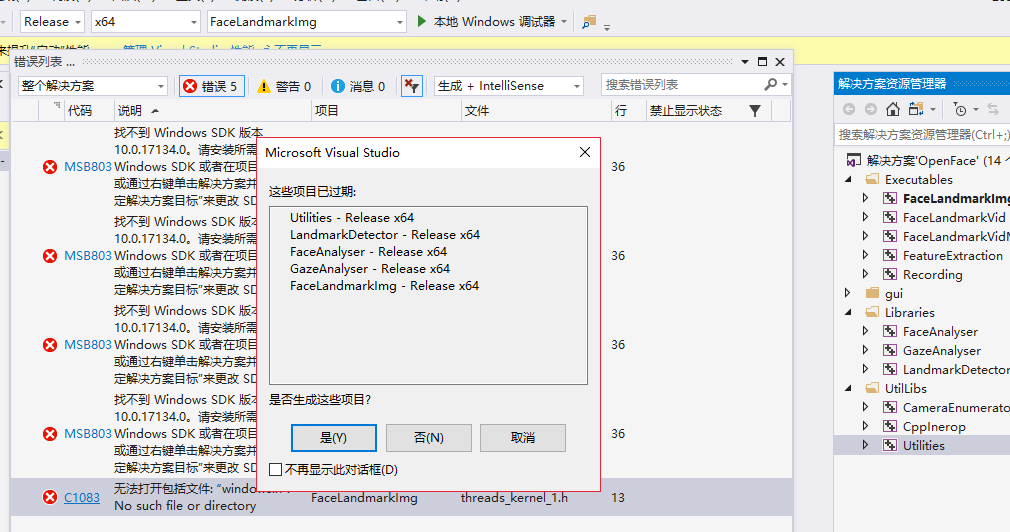The width and height of the screenshot is (1010, 532).
Task: Expand the gui folder in solution tree
Action: (848, 294)
